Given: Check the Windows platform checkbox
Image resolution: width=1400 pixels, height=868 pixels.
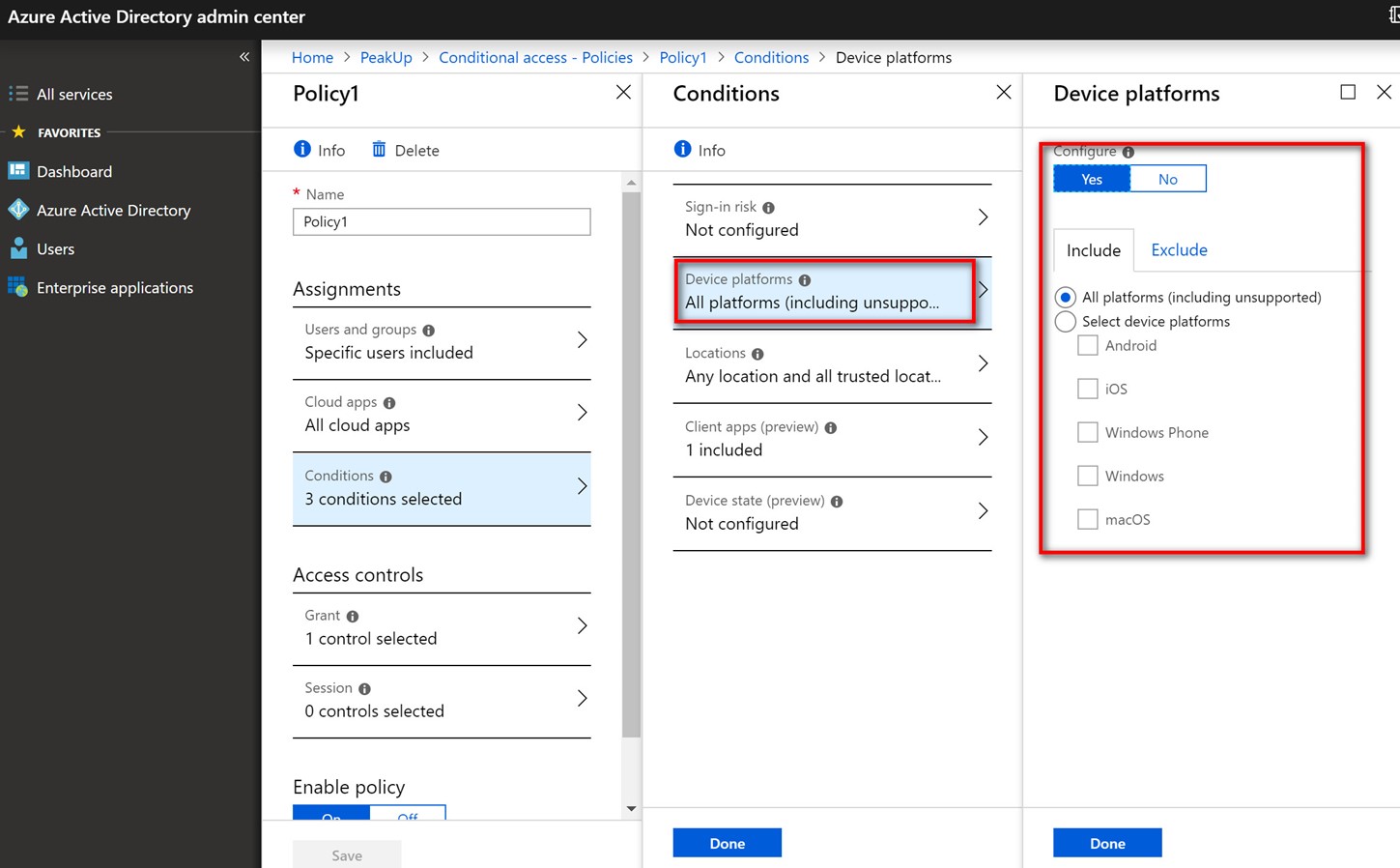Looking at the screenshot, I should 1088,476.
